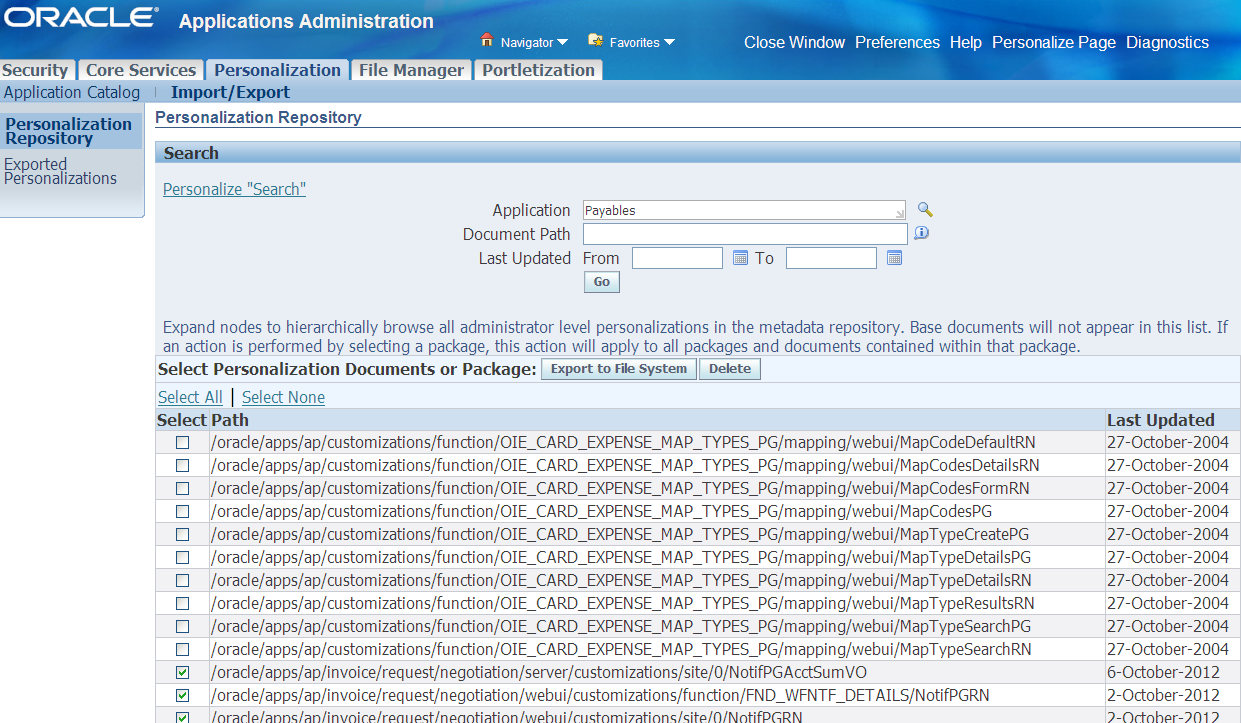Focus the Application field containing Payables

745,210
